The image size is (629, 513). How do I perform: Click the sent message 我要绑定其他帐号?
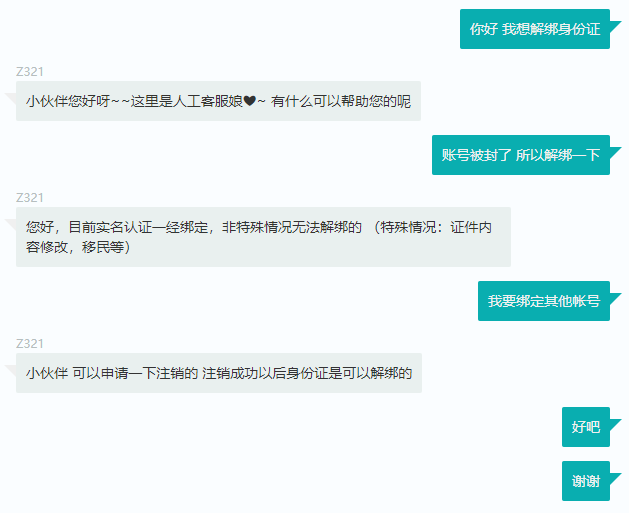pyautogui.click(x=543, y=301)
